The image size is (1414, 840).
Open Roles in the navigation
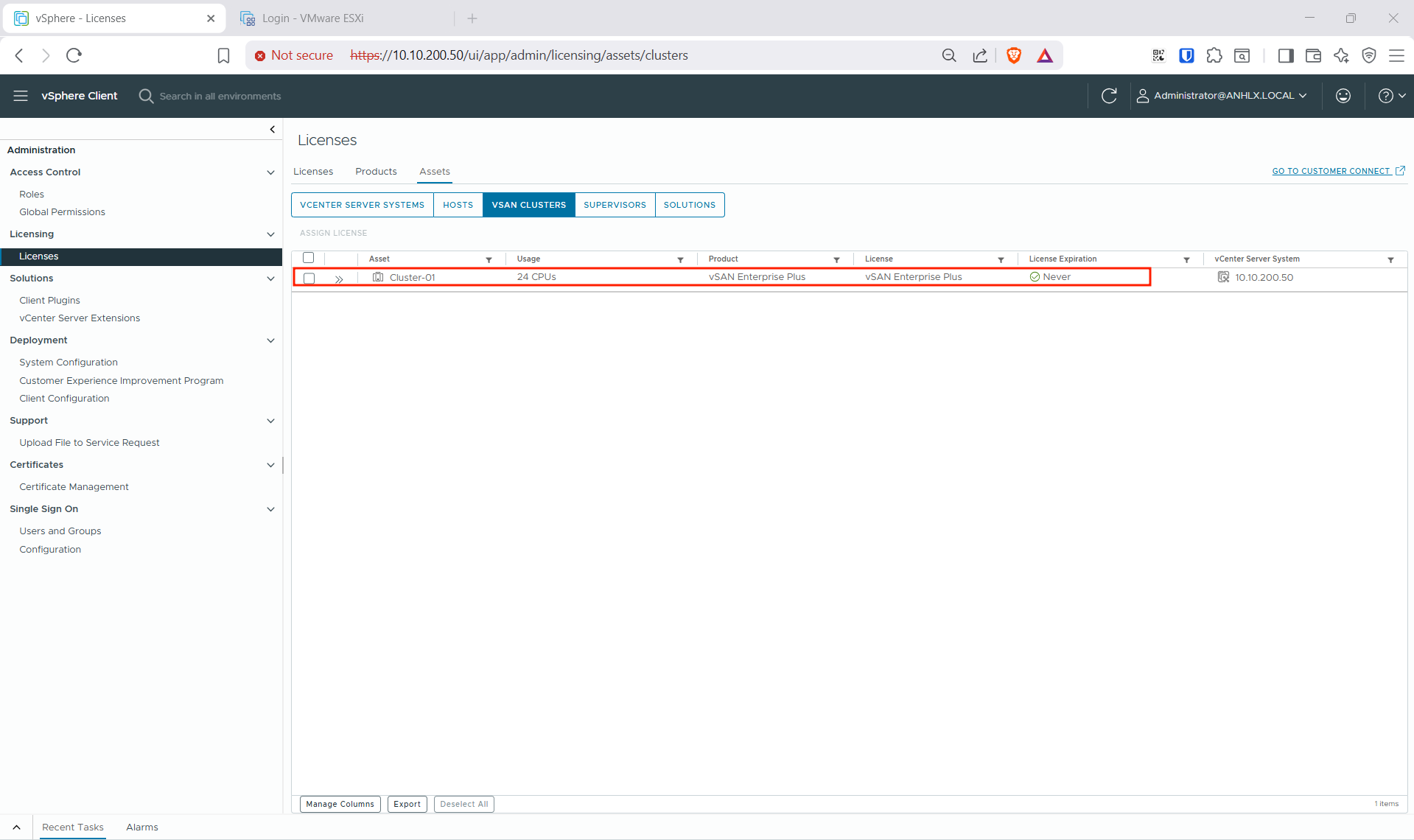(32, 195)
